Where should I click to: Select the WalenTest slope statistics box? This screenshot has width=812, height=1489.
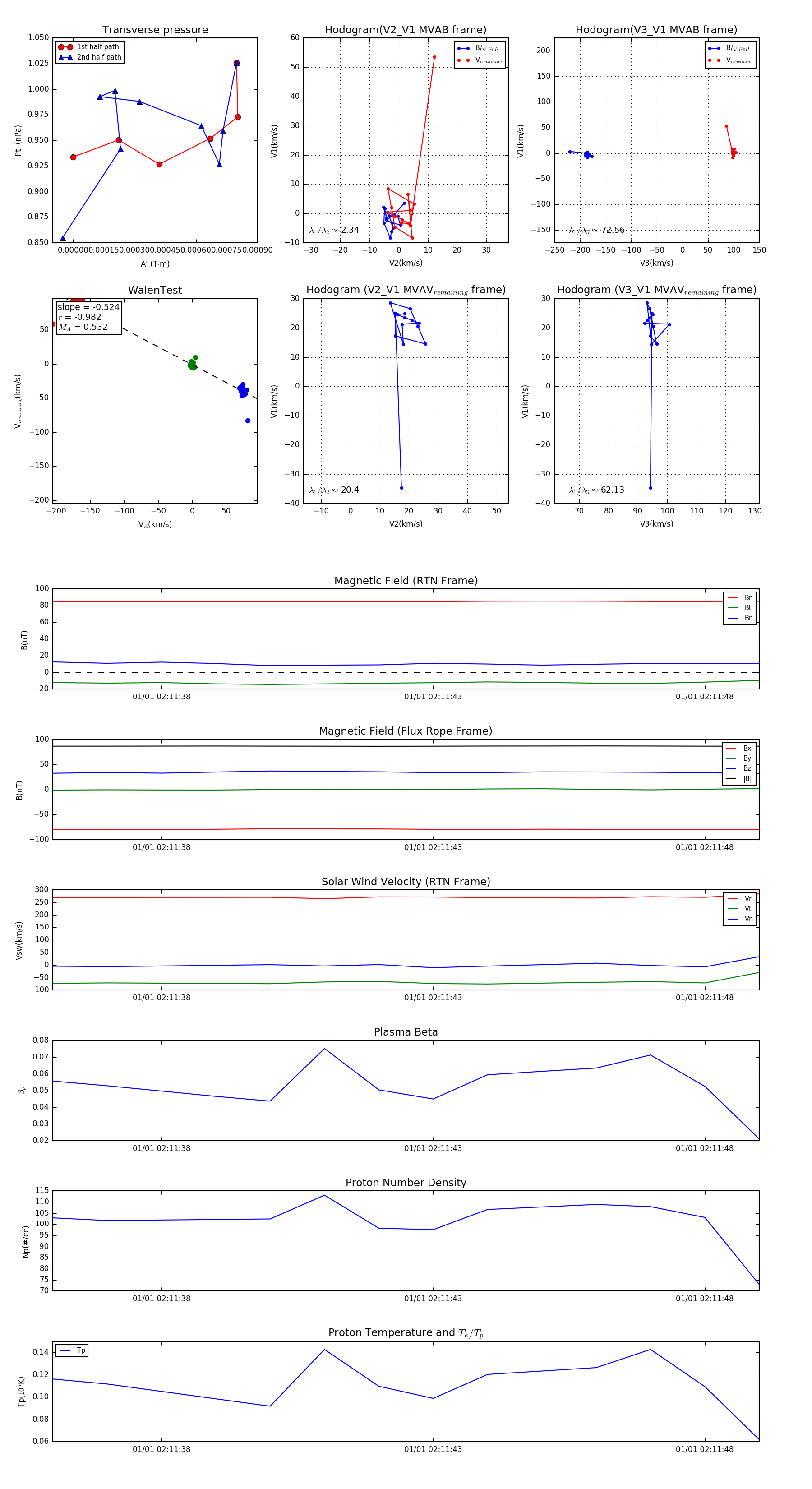[x=88, y=317]
